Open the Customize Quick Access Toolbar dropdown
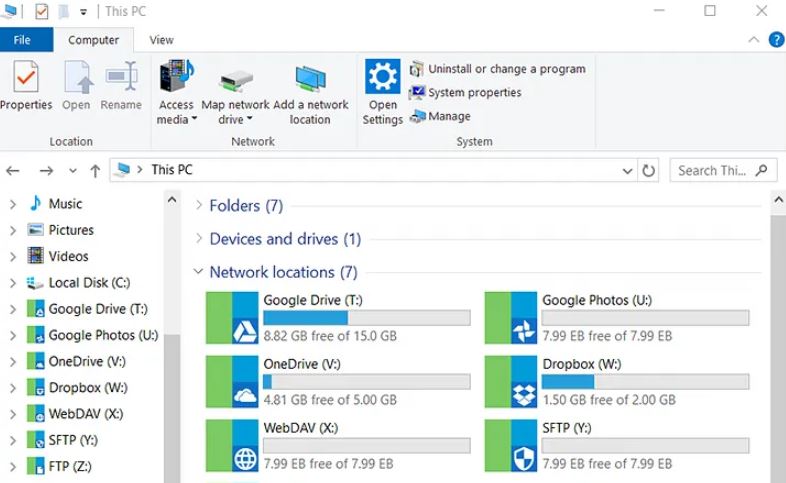Screen dimensions: 786x483 tap(83, 12)
